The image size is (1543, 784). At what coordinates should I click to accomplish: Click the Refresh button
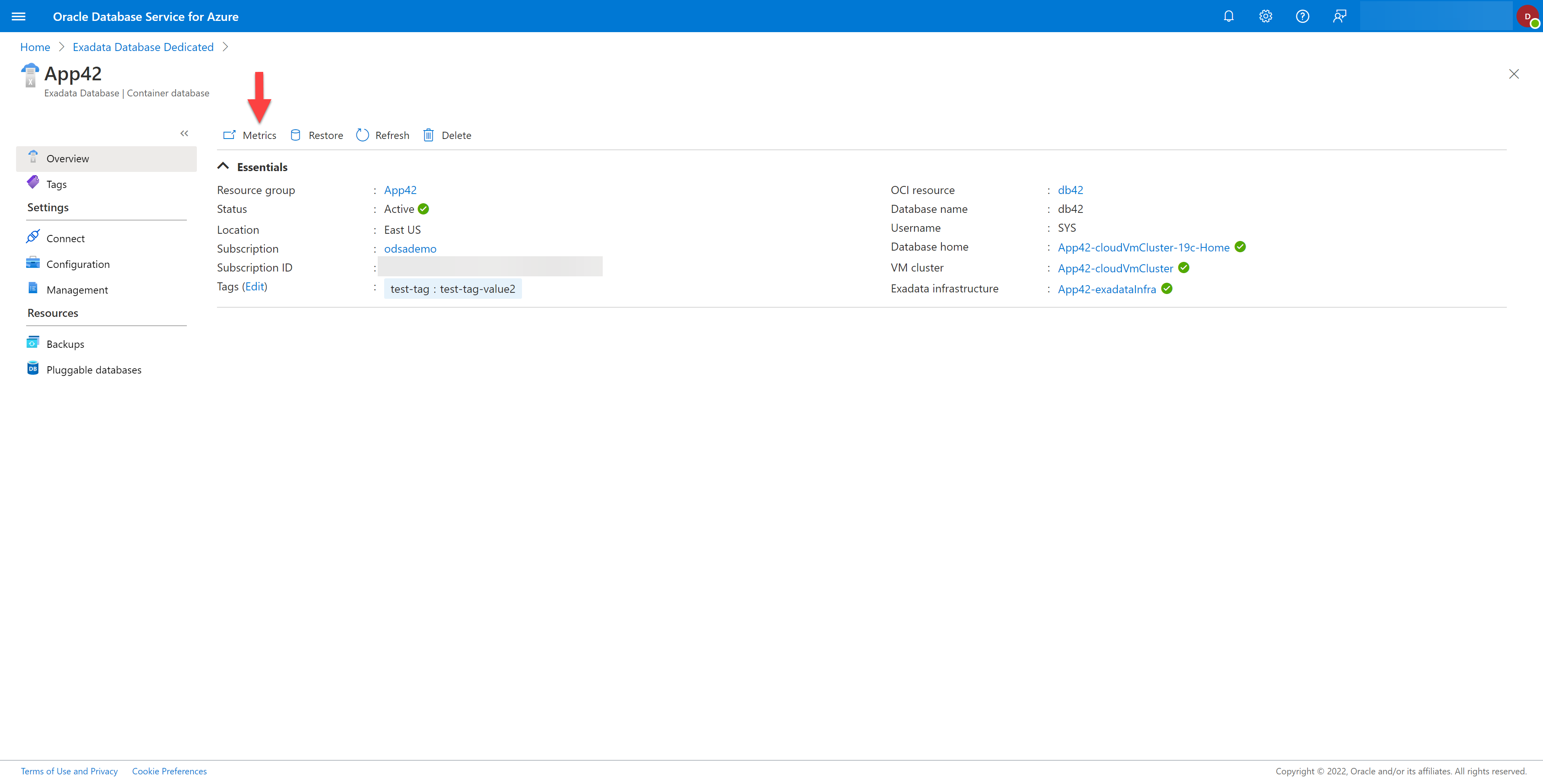[383, 135]
